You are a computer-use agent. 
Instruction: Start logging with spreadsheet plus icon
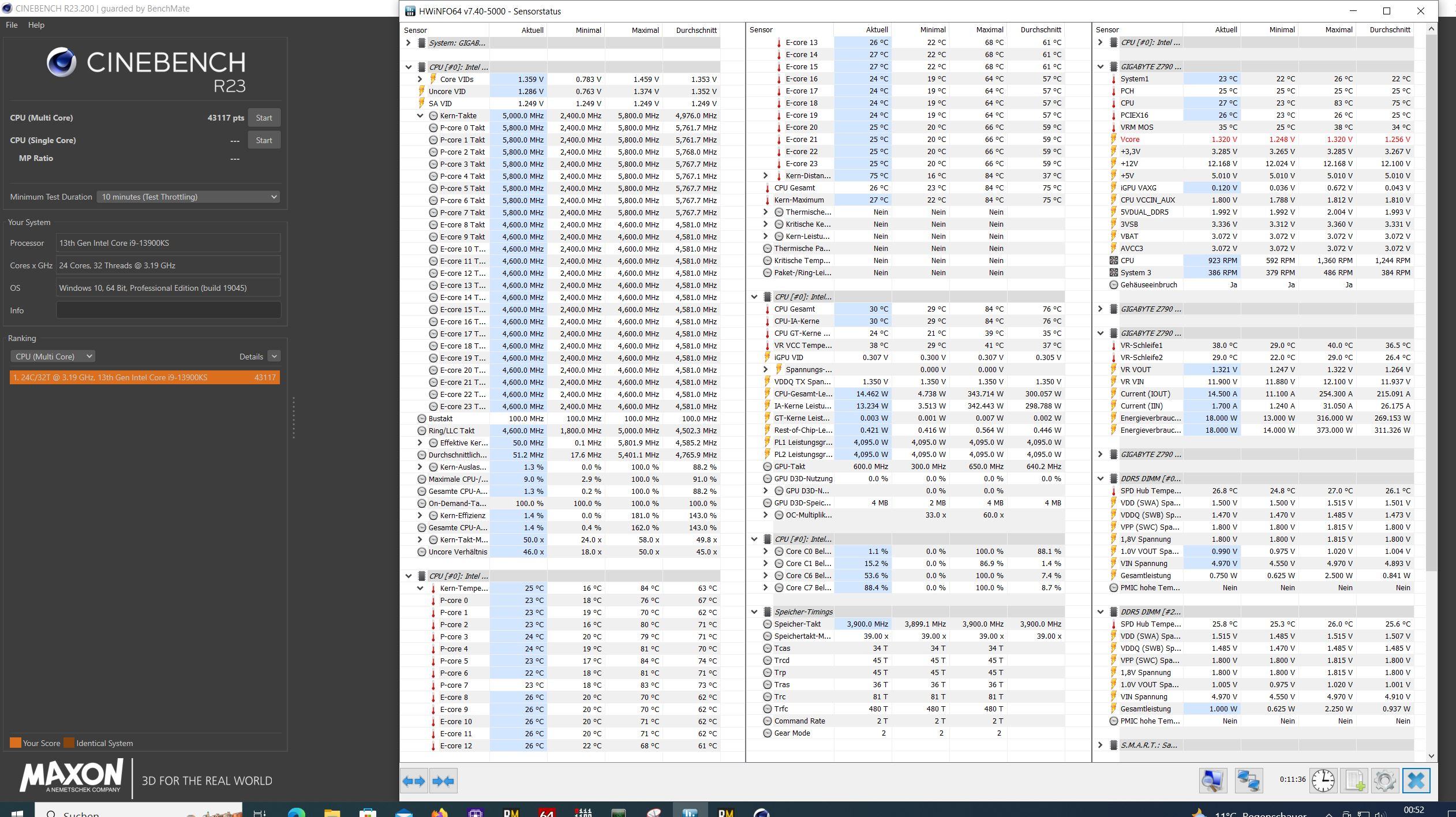[1354, 781]
